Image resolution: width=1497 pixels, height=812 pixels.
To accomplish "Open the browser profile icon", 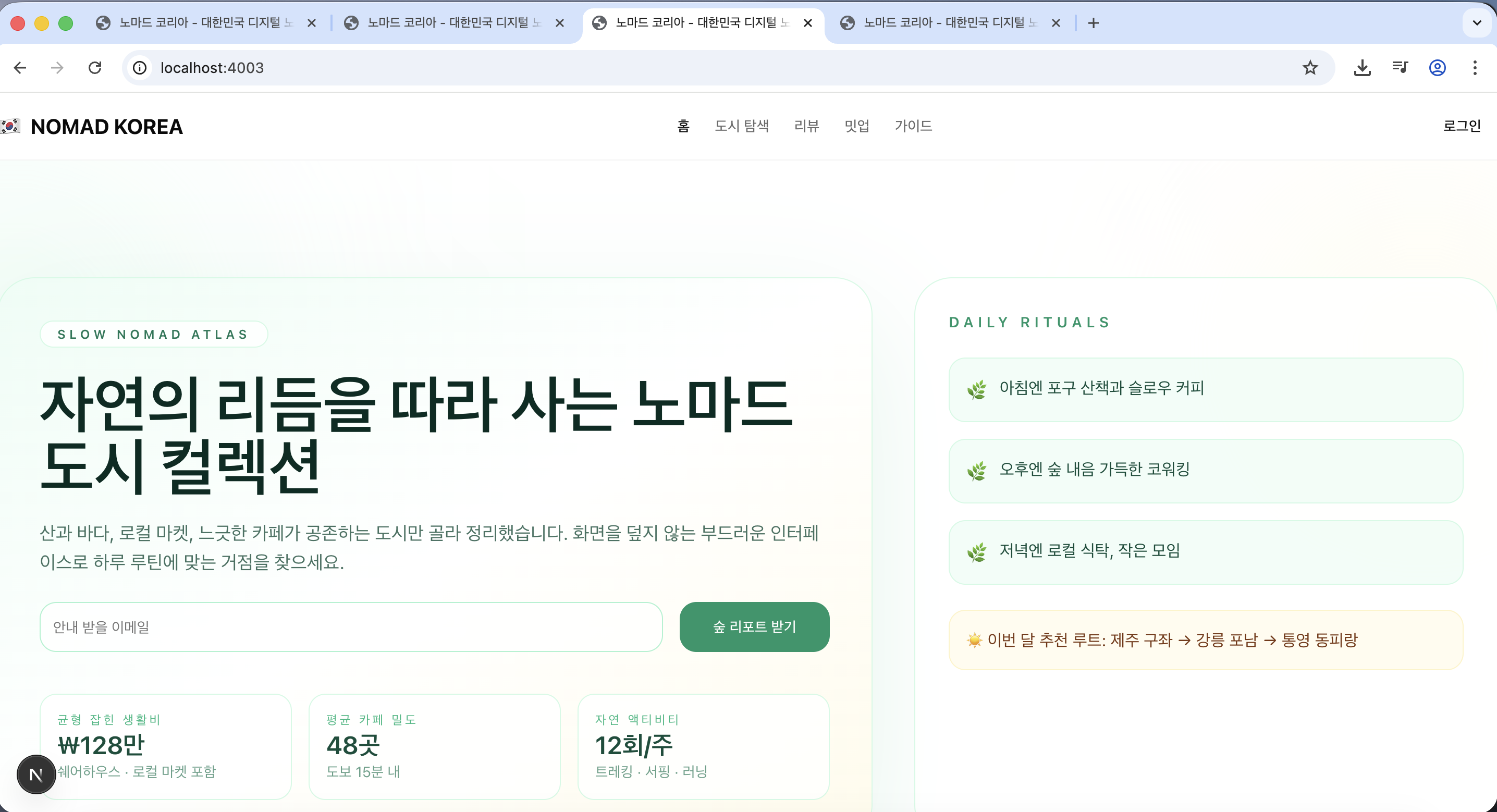I will [x=1437, y=68].
